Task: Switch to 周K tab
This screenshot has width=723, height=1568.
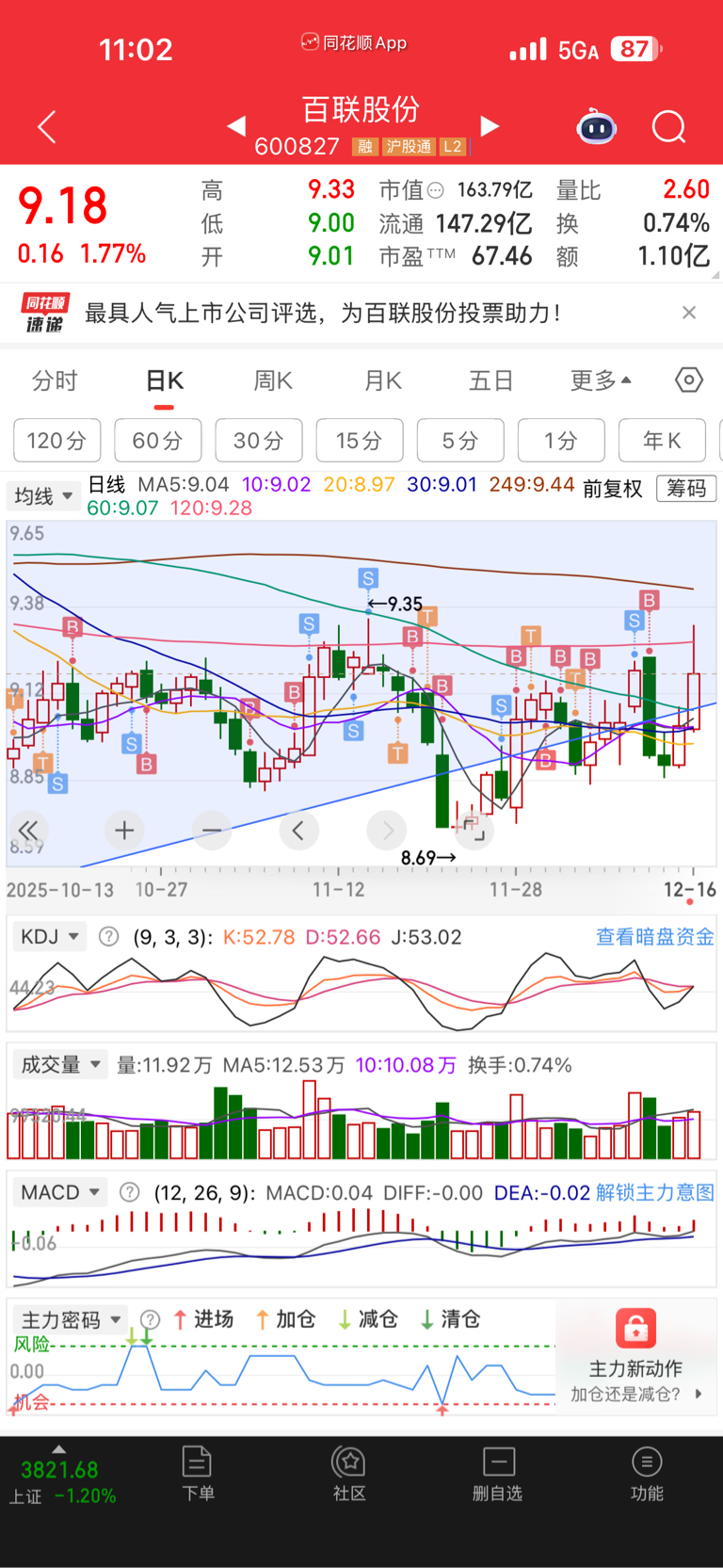Action: [x=273, y=380]
